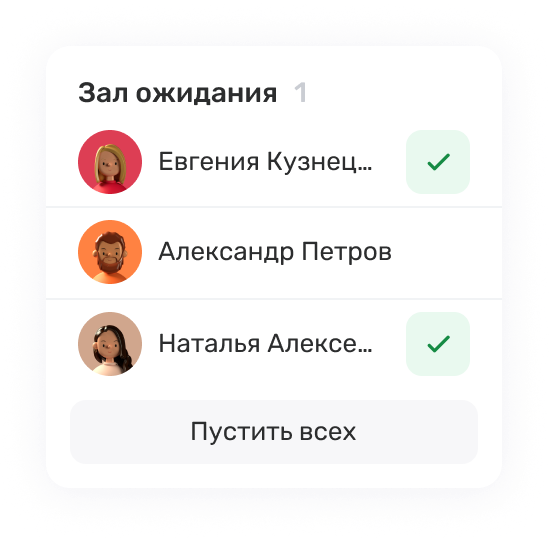Approve the first waiting participant's entry
550x540 pixels.
[438, 162]
